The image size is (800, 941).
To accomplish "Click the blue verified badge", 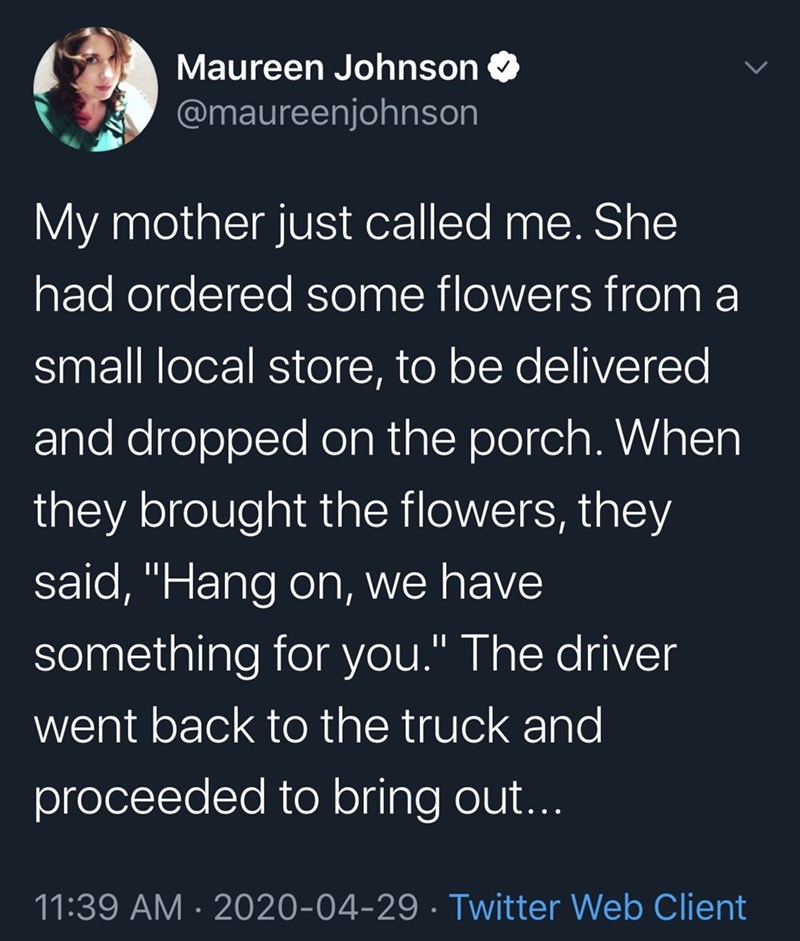I will [x=500, y=69].
